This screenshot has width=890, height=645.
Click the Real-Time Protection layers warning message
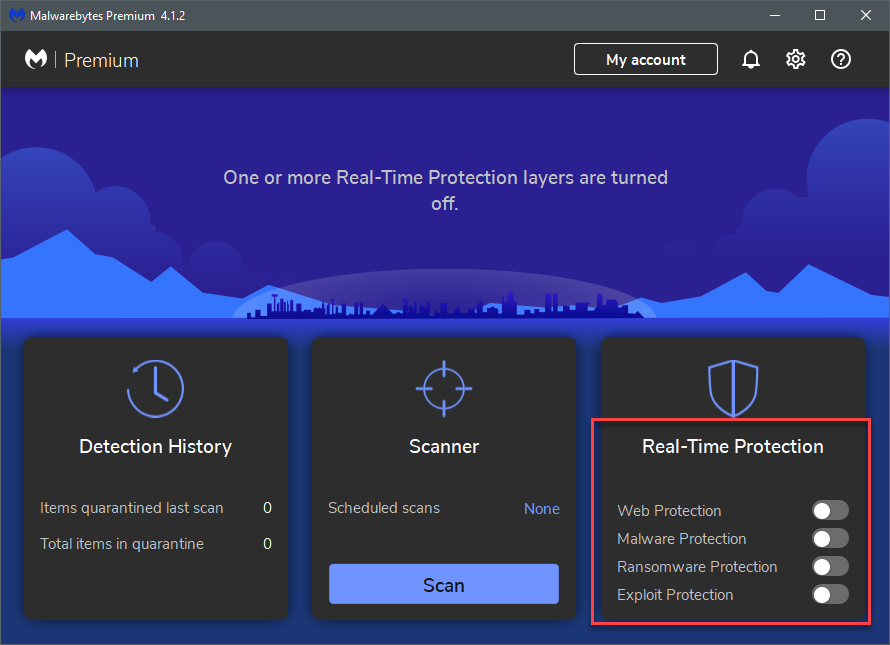point(445,190)
